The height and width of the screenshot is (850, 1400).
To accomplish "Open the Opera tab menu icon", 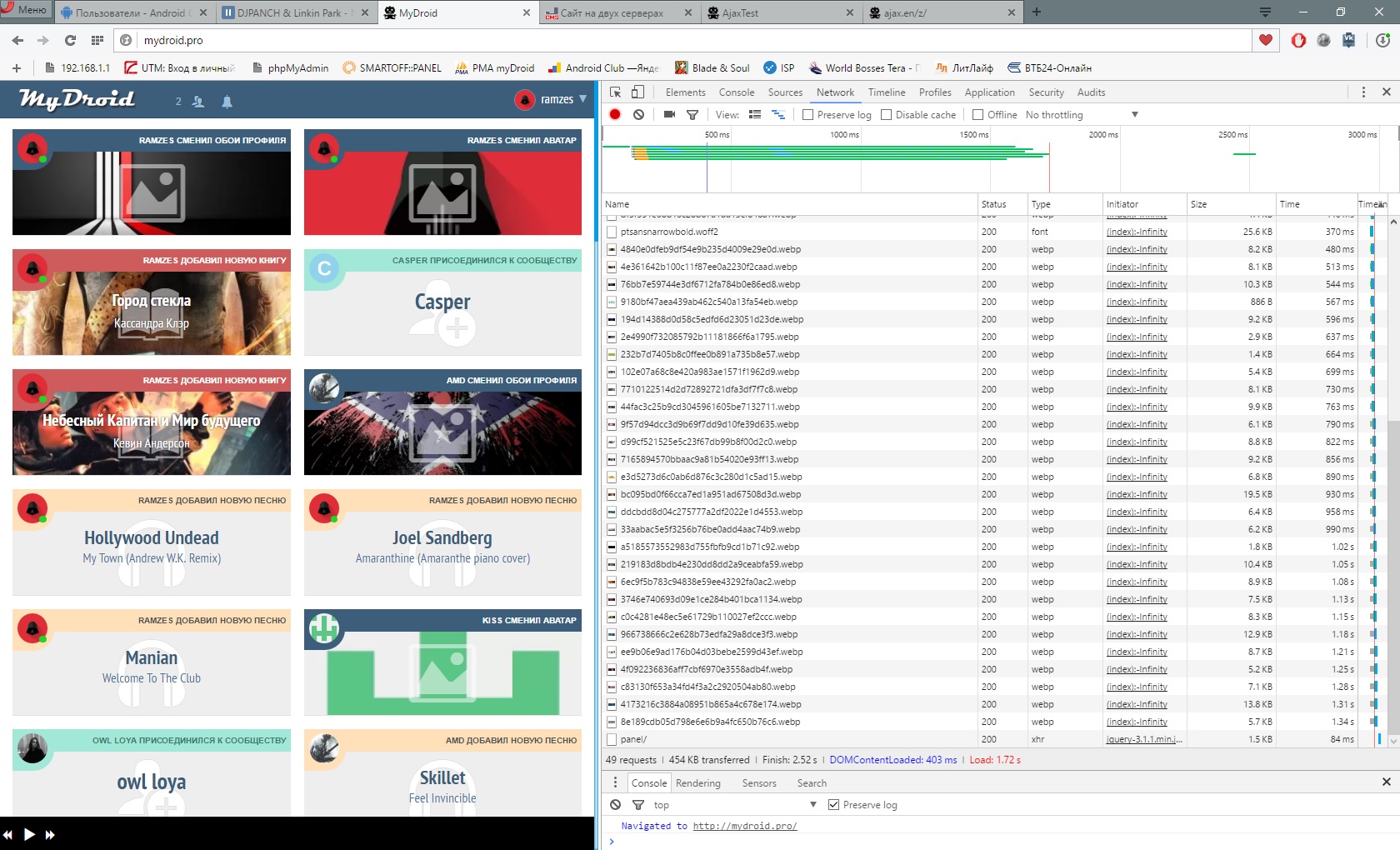I will pyautogui.click(x=1265, y=12).
